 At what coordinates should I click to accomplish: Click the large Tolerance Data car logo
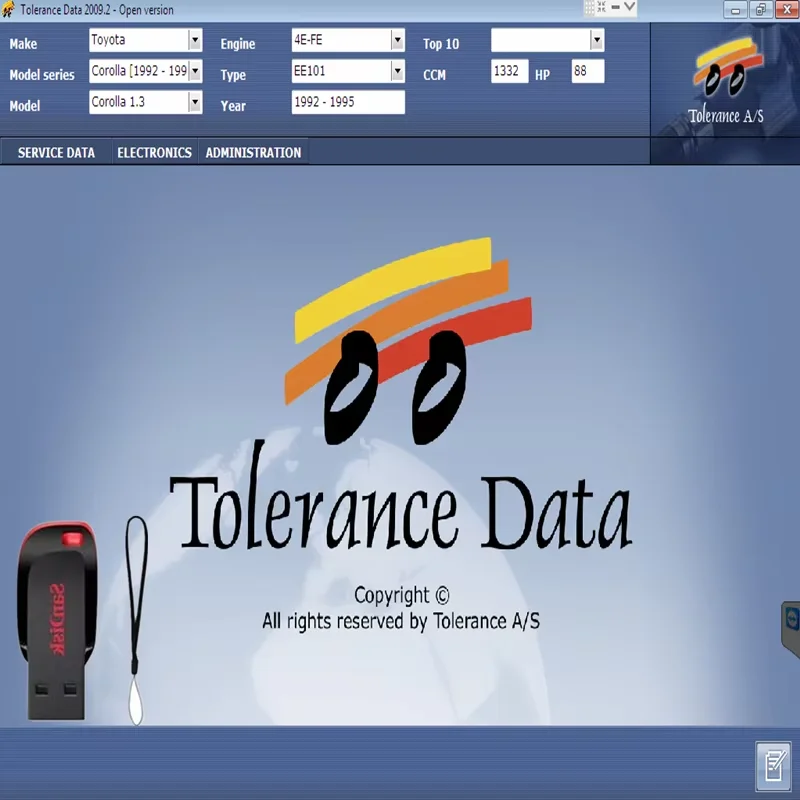(x=408, y=341)
